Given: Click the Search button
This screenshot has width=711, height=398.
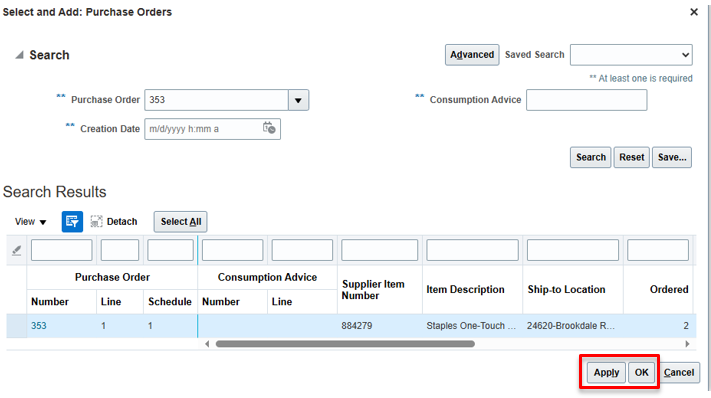Looking at the screenshot, I should 590,157.
